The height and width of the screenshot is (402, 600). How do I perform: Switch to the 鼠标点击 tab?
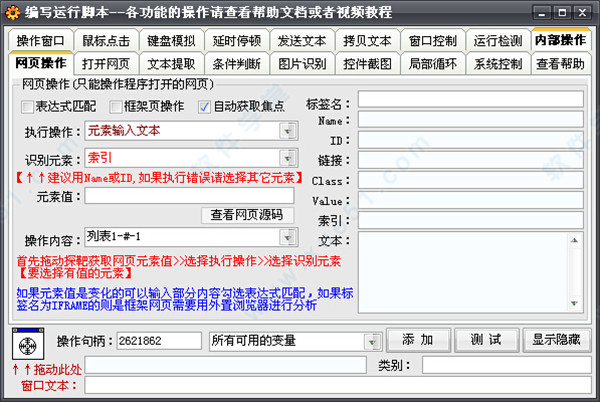click(x=106, y=40)
